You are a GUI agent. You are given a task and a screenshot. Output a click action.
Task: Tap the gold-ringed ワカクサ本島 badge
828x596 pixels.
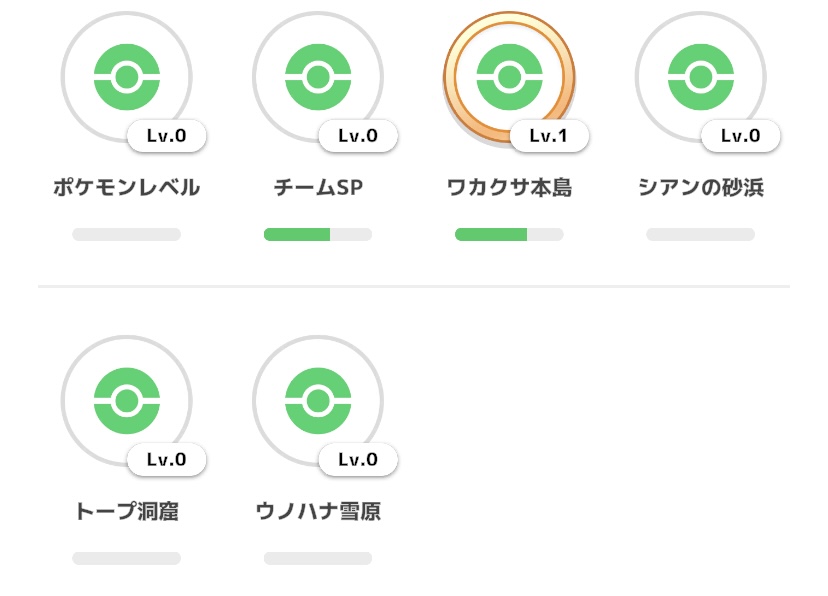click(x=509, y=77)
